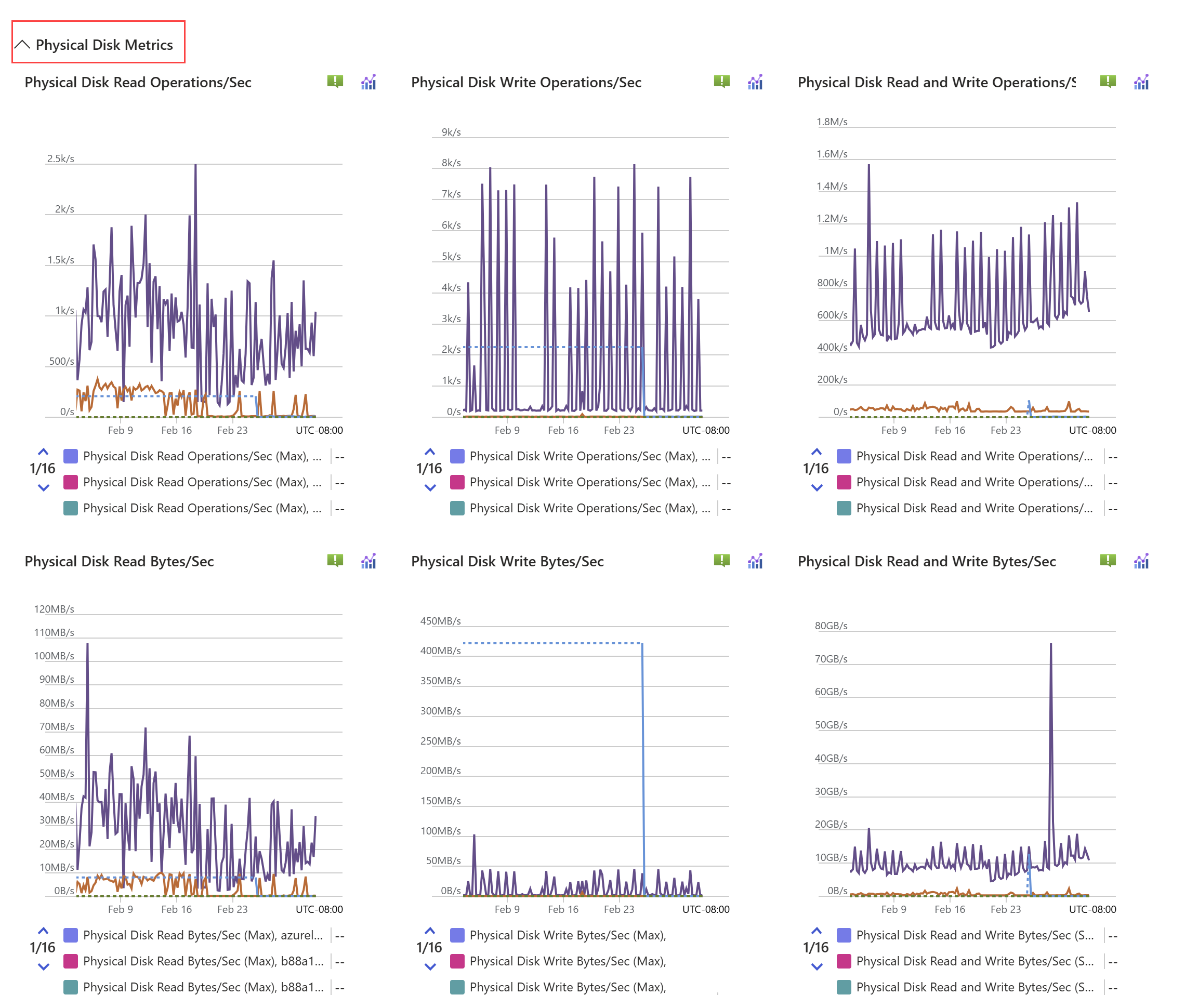This screenshot has height=1008, width=1185.
Task: Click alert icon on Read Operations/Sec chart
Action: point(335,82)
